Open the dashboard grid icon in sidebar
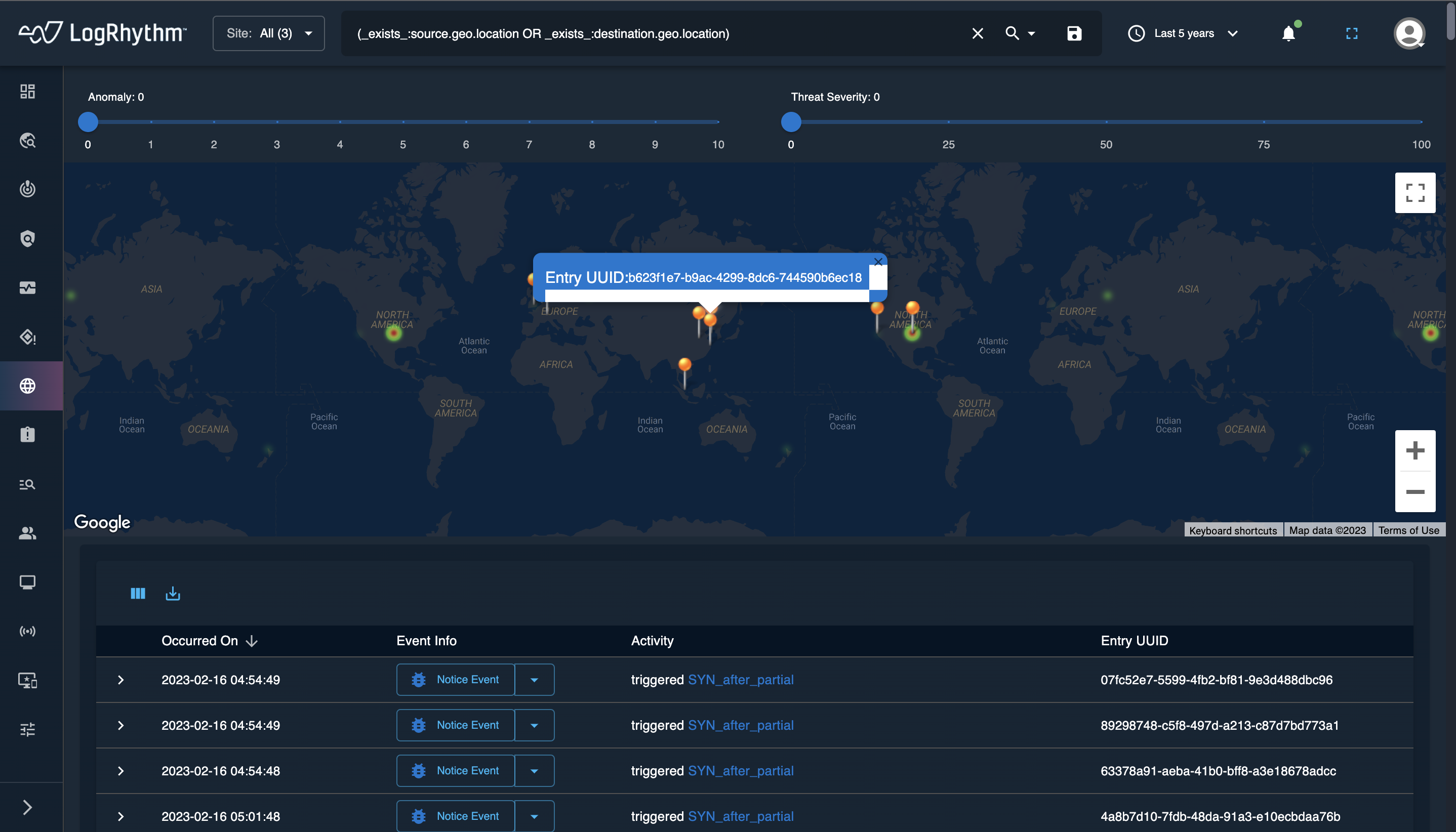Screen dimensions: 1456x832 [x=27, y=92]
